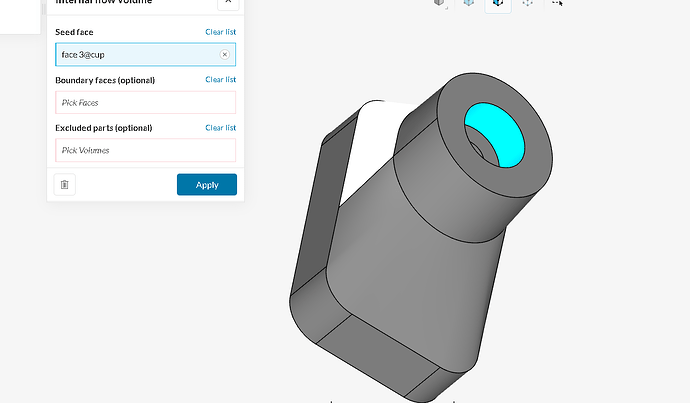Click the 'Seed face' label

pos(74,32)
